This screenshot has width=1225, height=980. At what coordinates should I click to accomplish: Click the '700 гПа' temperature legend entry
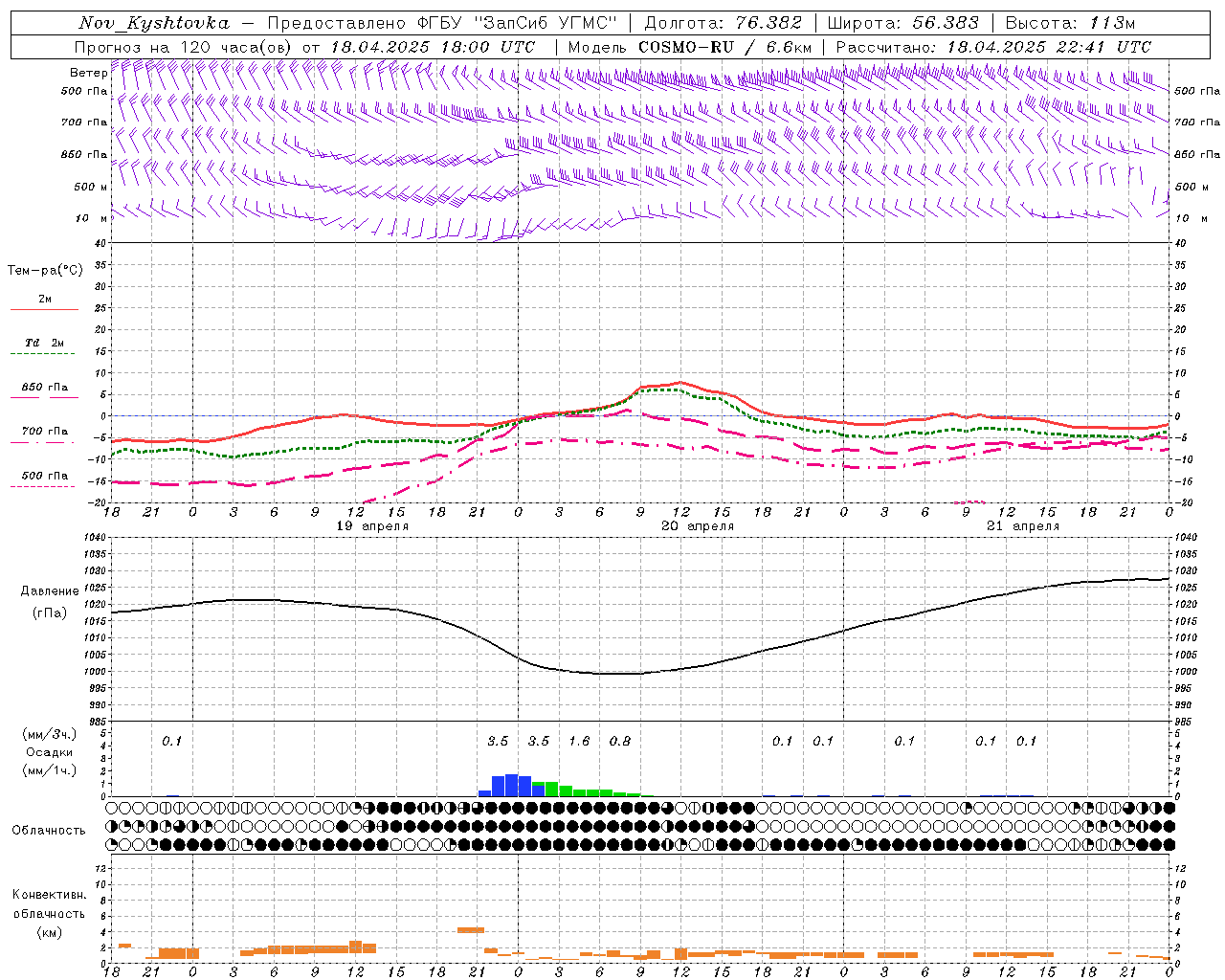[44, 432]
